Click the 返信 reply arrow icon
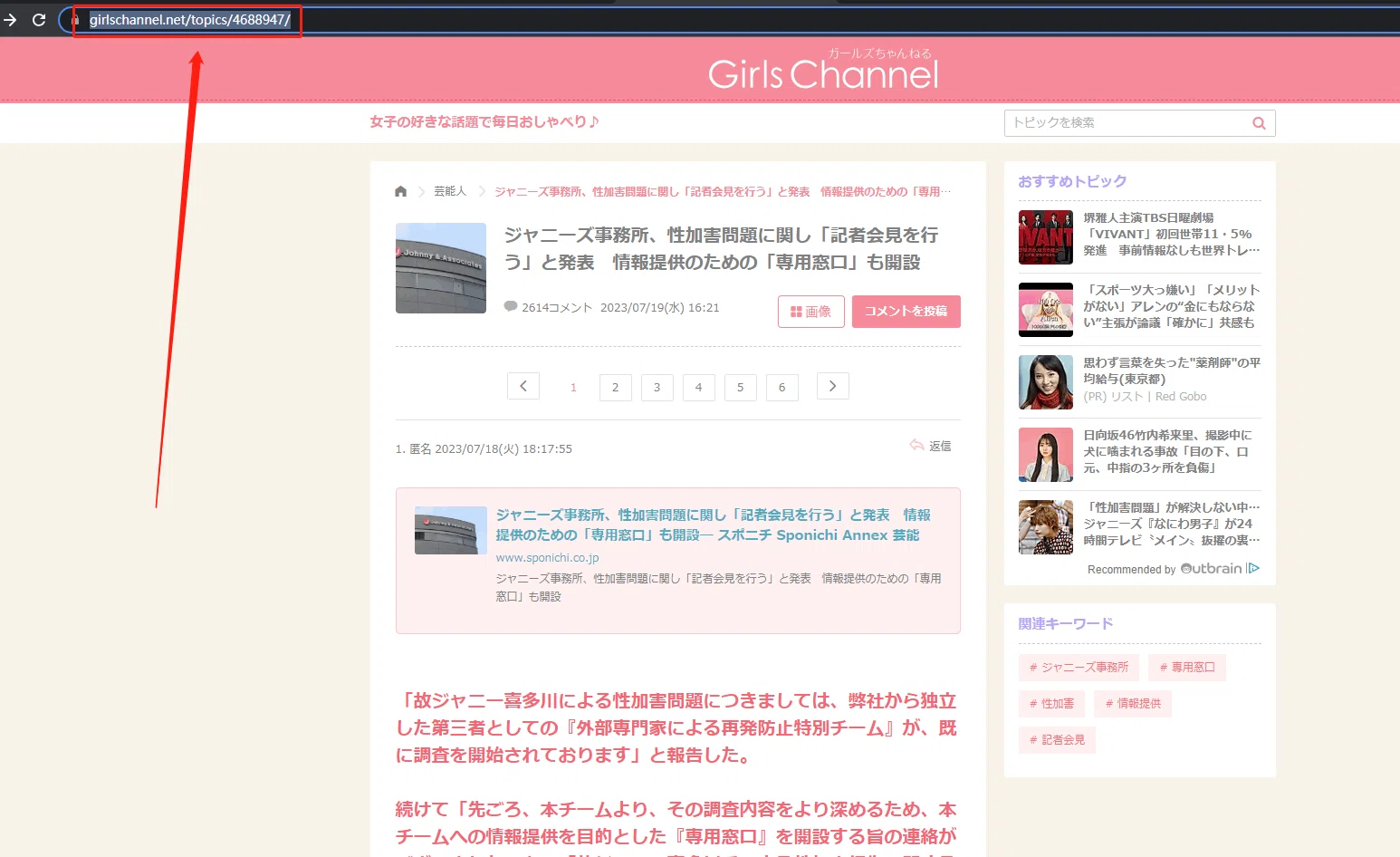The width and height of the screenshot is (1400, 857). pyautogui.click(x=916, y=445)
